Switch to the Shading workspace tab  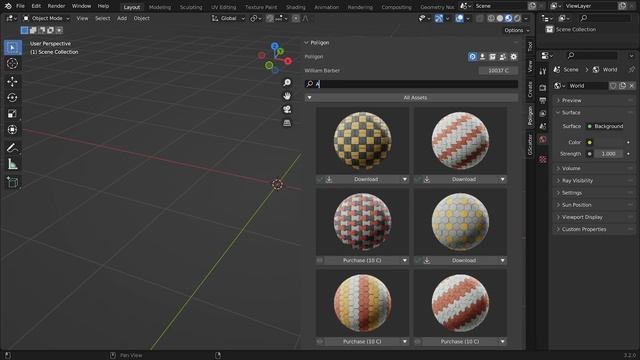[x=296, y=7]
